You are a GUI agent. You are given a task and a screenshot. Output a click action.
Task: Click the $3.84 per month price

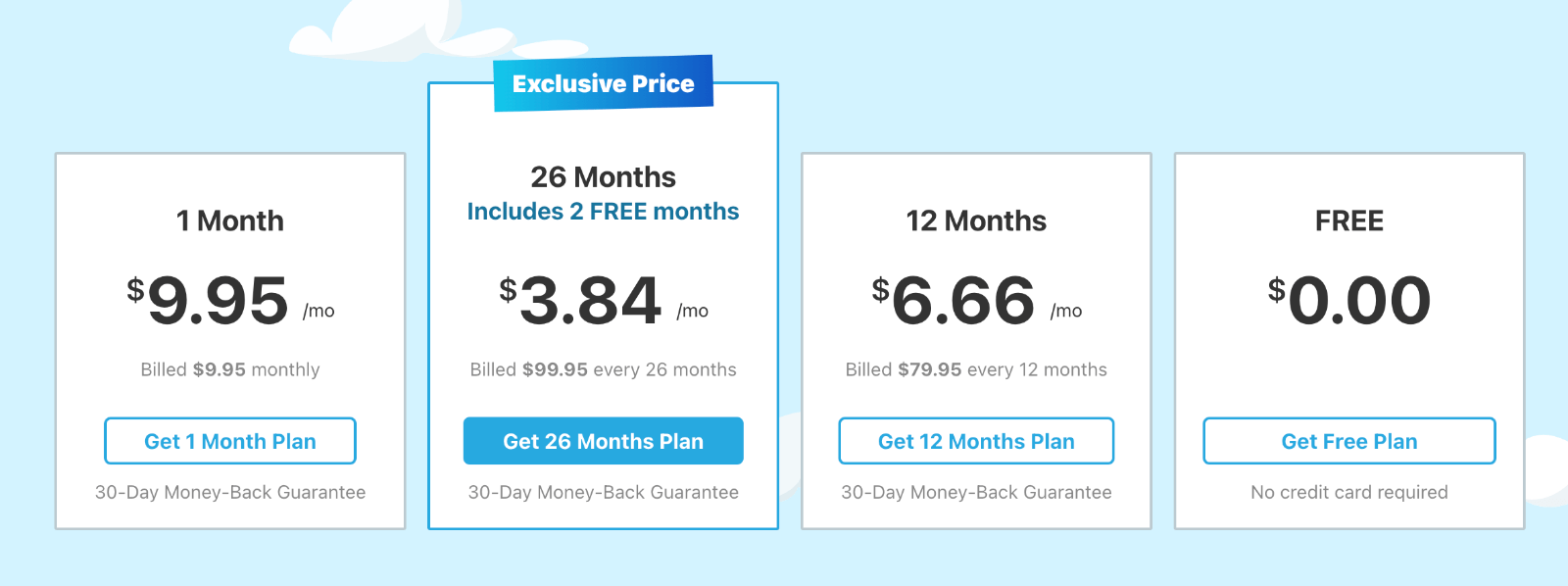pyautogui.click(x=604, y=300)
